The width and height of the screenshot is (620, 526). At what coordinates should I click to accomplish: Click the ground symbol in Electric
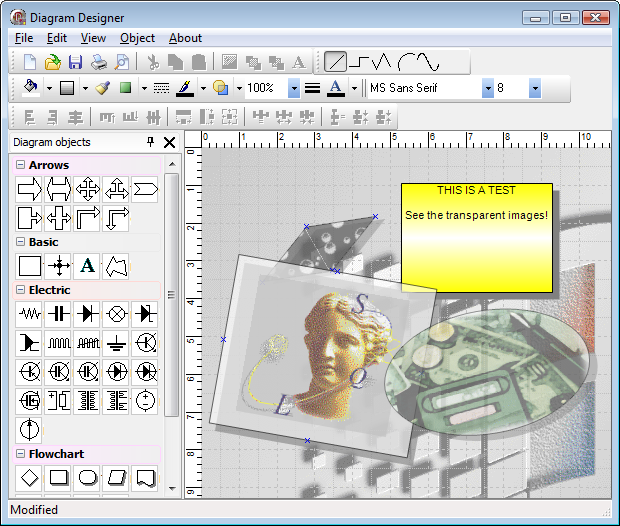tap(117, 343)
